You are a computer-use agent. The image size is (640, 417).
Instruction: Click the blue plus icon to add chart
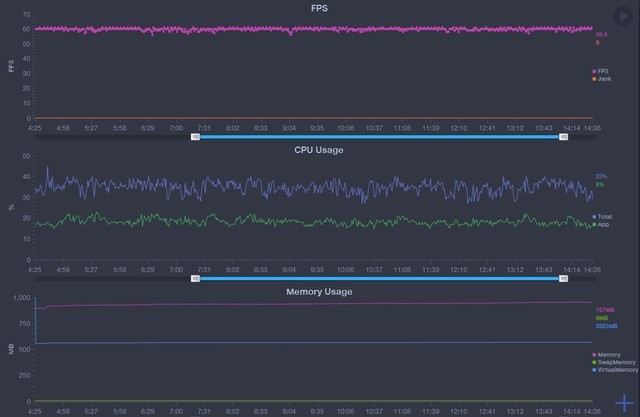pos(623,403)
